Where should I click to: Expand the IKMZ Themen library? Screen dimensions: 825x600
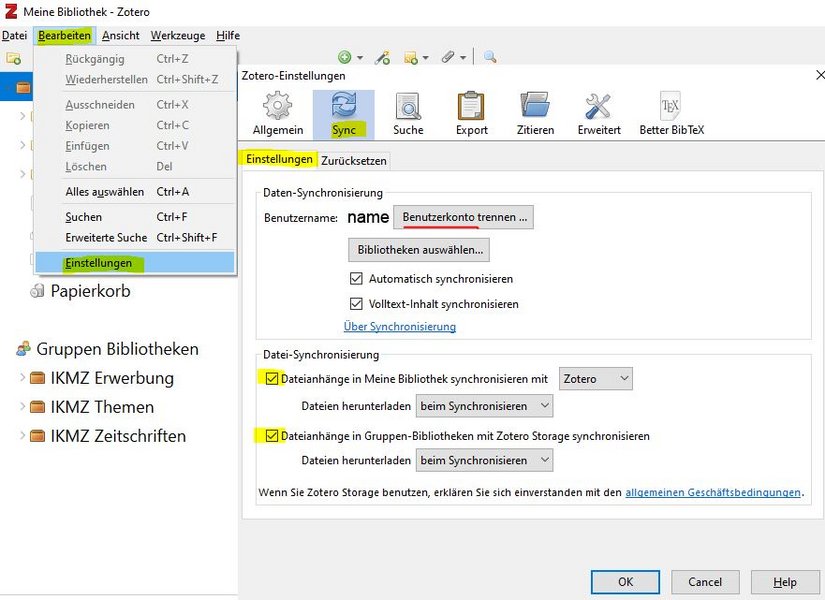pyautogui.click(x=22, y=406)
